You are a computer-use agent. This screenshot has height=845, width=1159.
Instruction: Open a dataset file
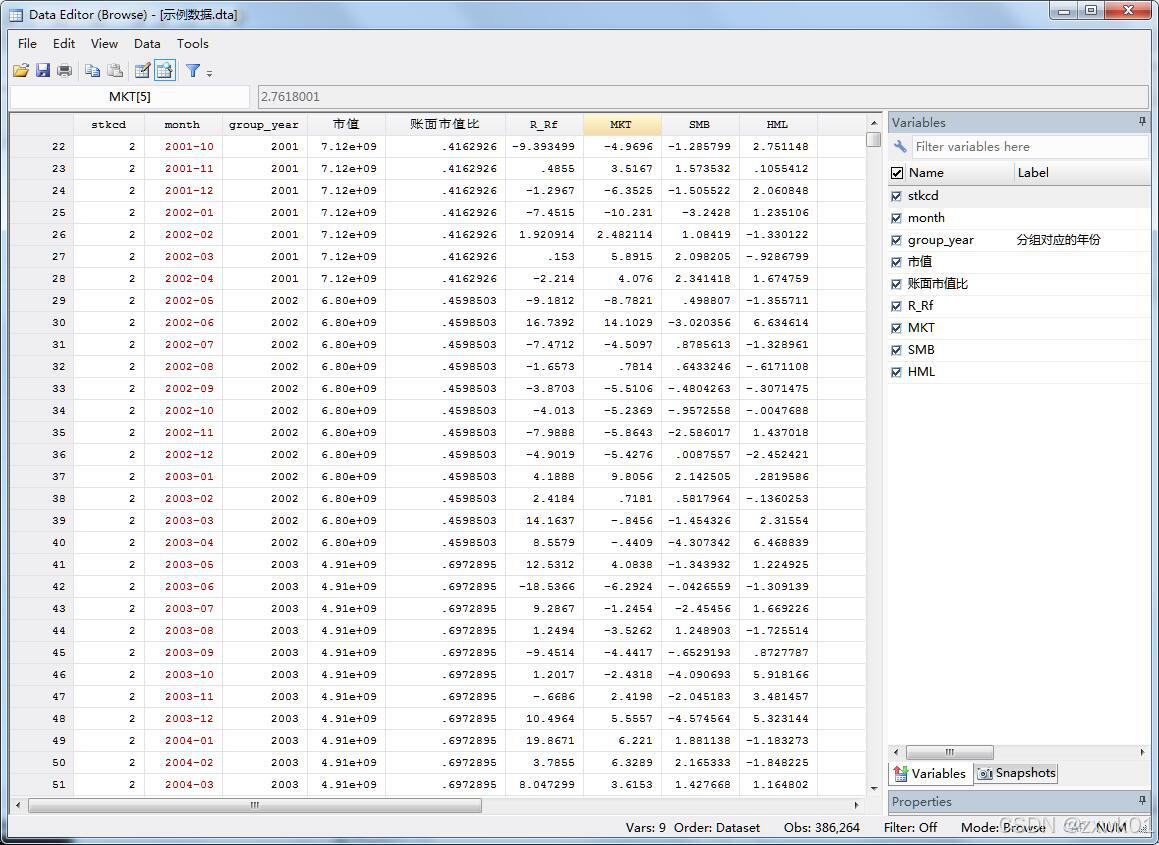pos(21,70)
